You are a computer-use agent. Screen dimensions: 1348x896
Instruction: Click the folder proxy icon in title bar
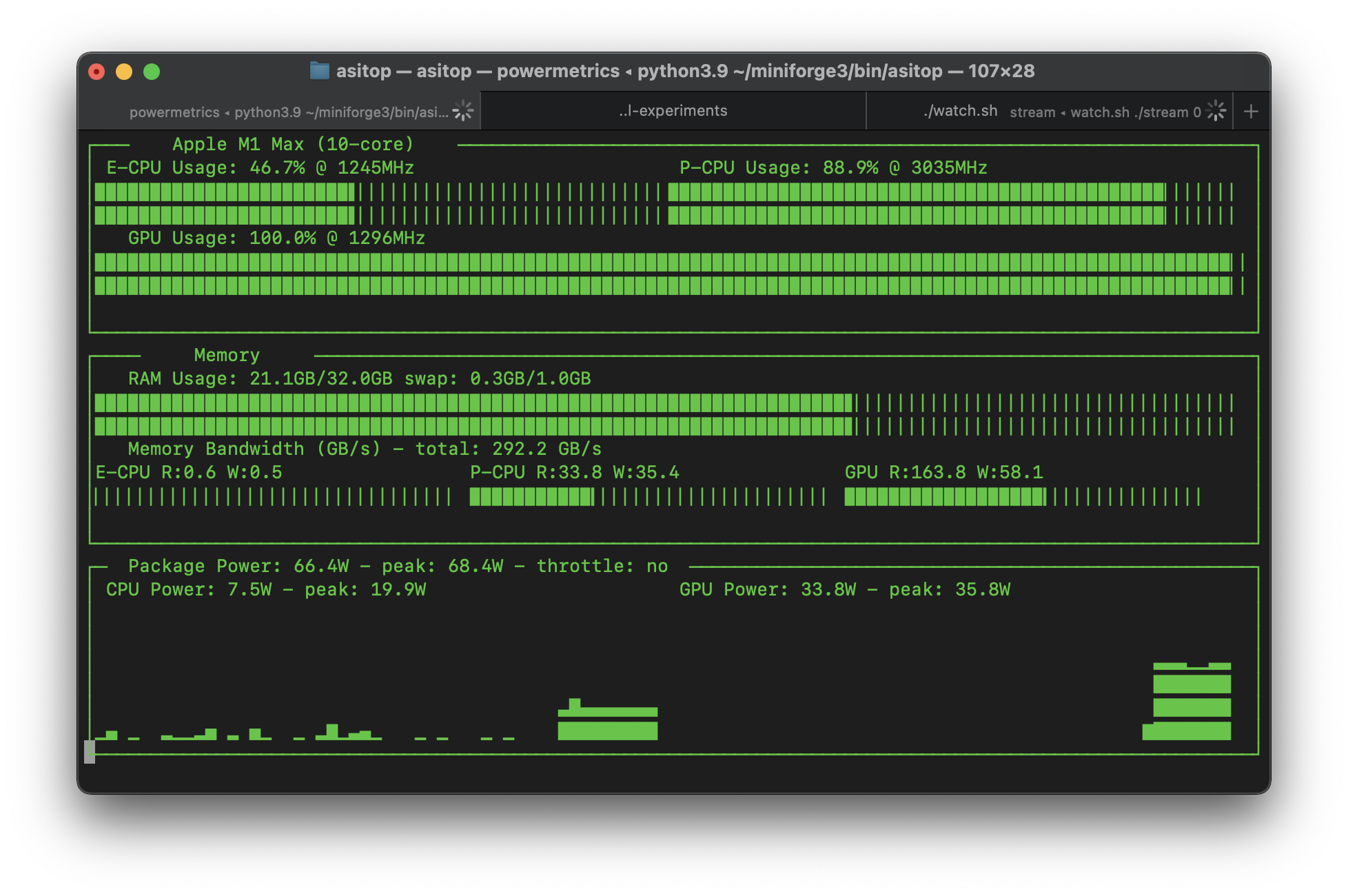319,71
